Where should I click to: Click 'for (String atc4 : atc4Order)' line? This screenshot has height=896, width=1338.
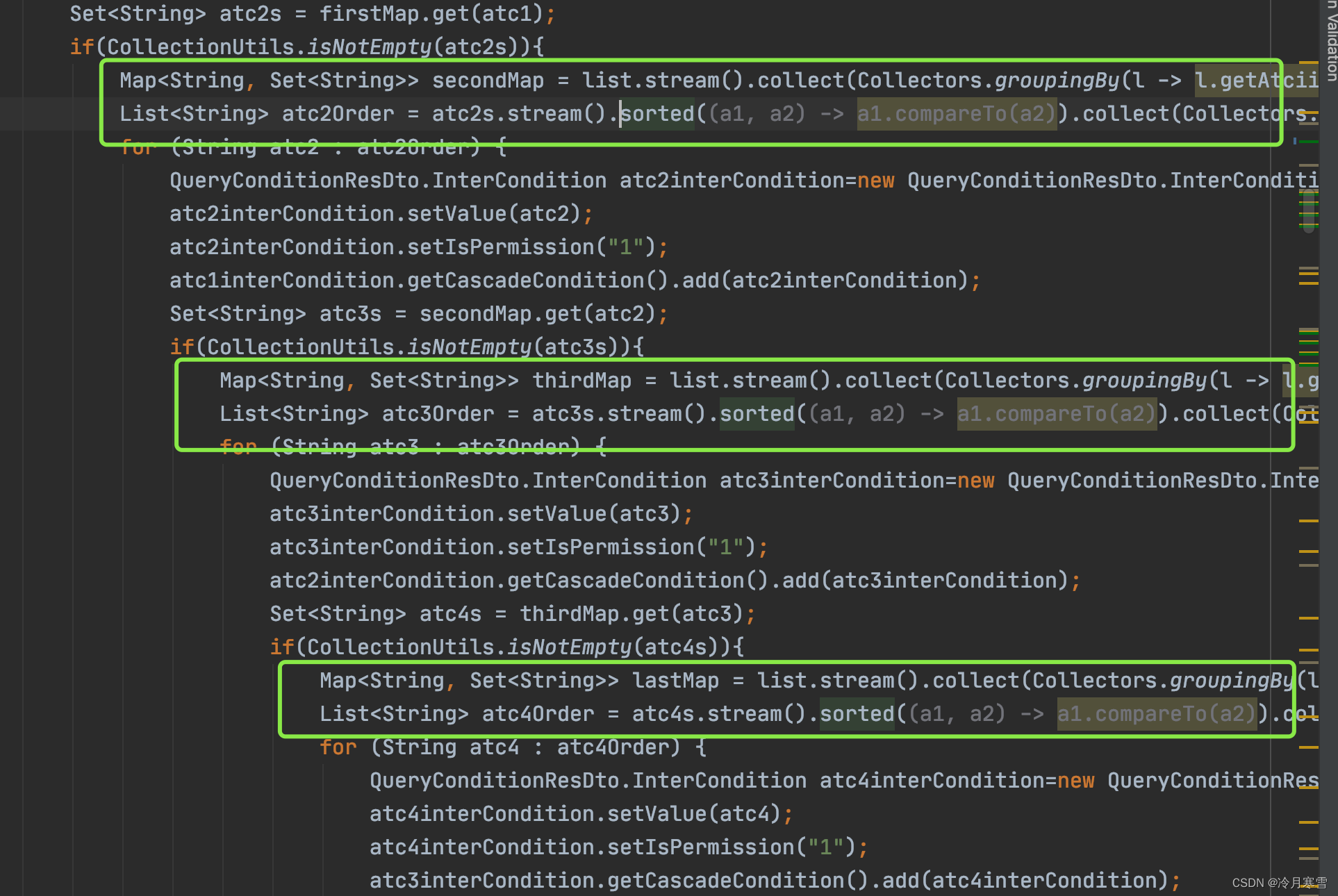pyautogui.click(x=513, y=747)
